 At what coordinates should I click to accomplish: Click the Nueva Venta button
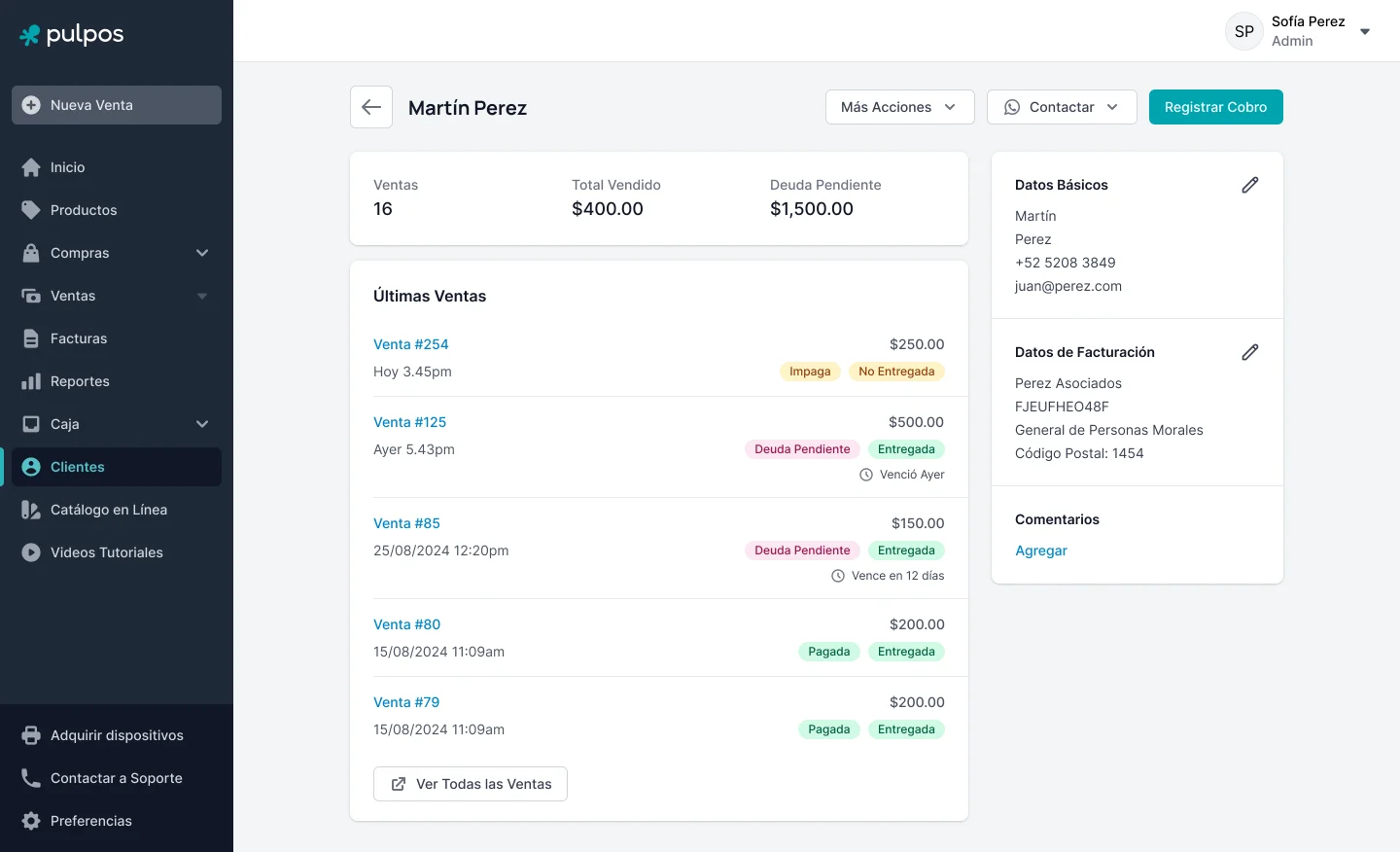pos(117,105)
